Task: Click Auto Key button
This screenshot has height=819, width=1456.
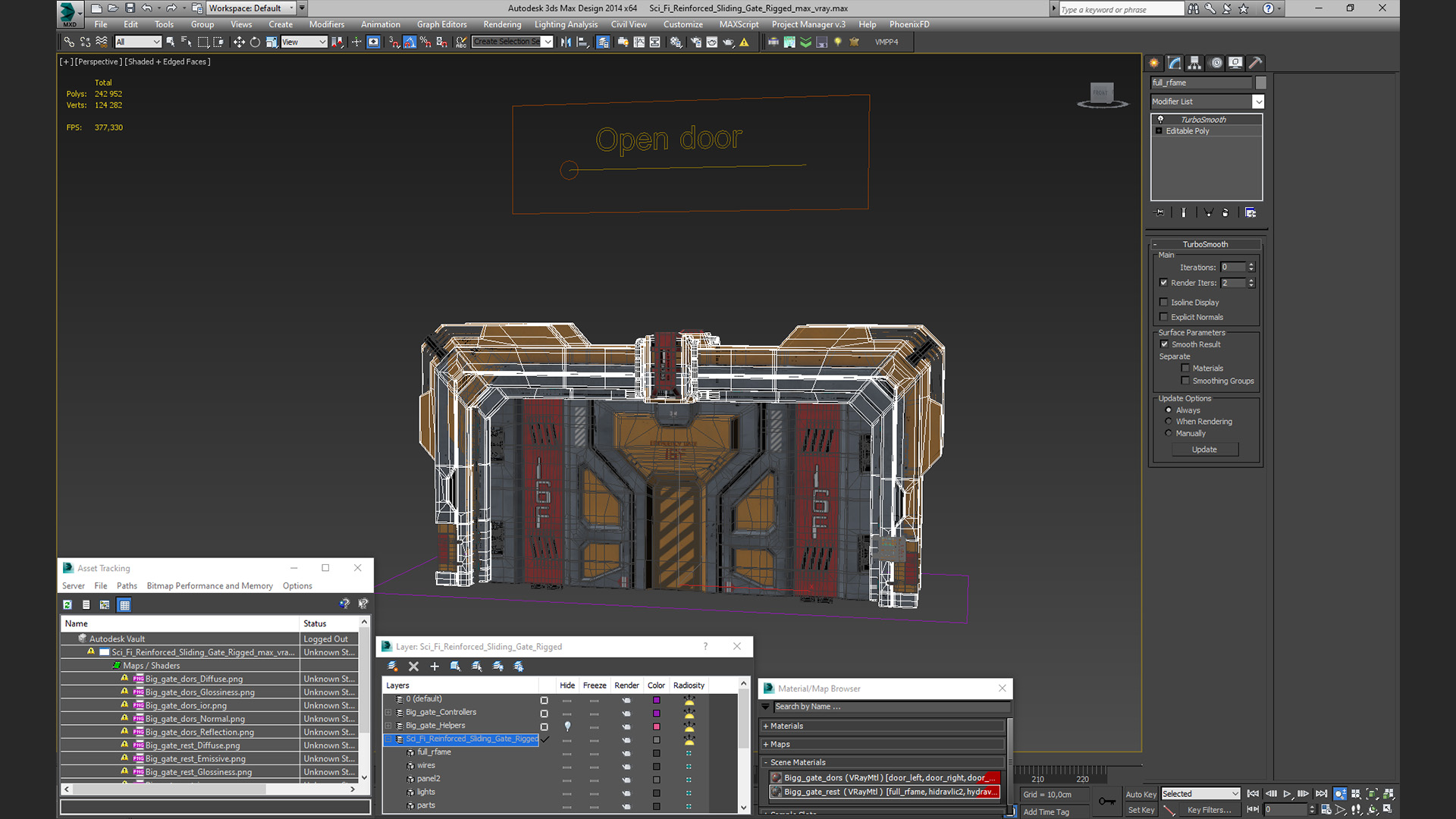Action: 1141,794
